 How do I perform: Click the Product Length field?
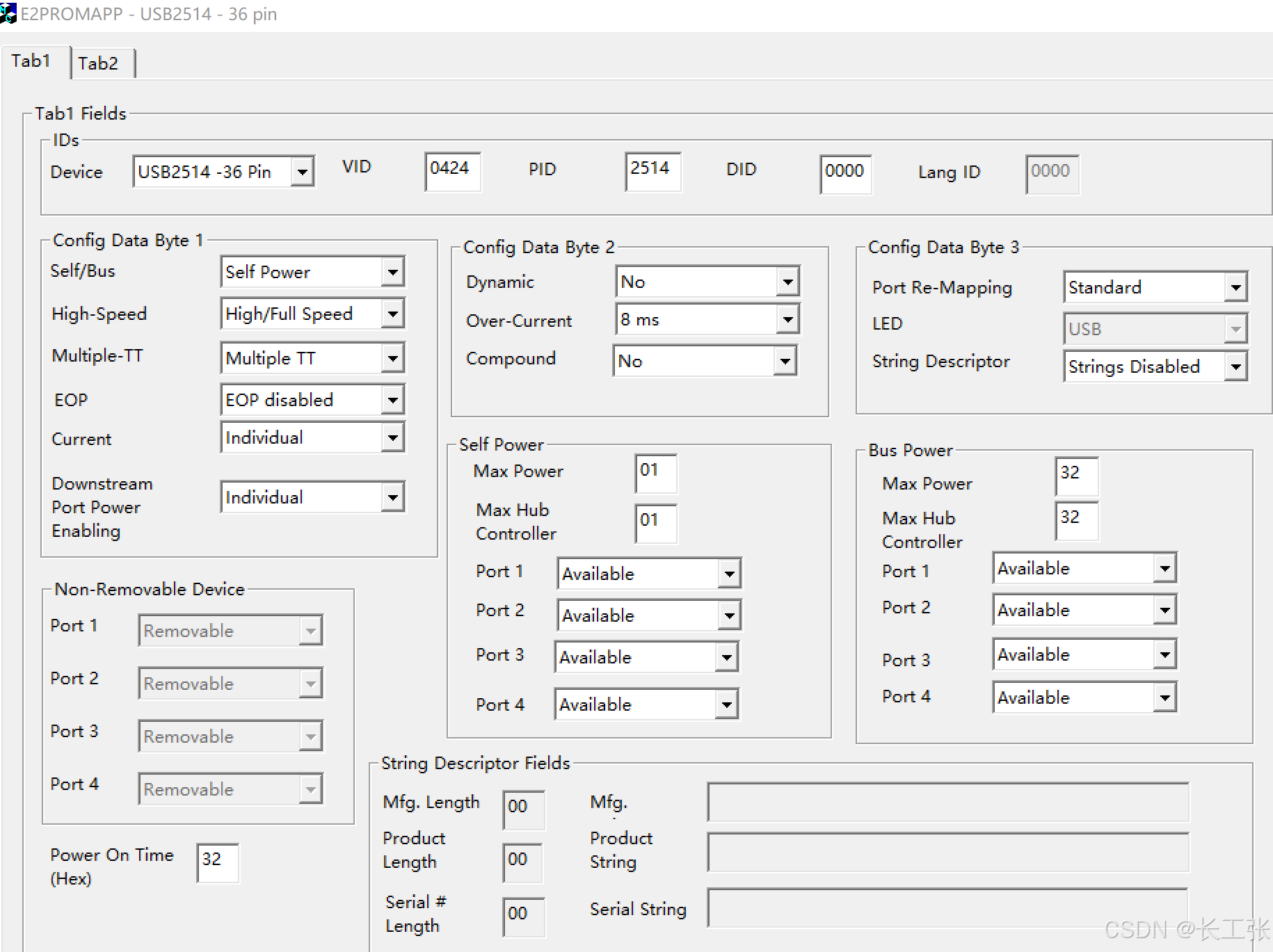point(522,863)
